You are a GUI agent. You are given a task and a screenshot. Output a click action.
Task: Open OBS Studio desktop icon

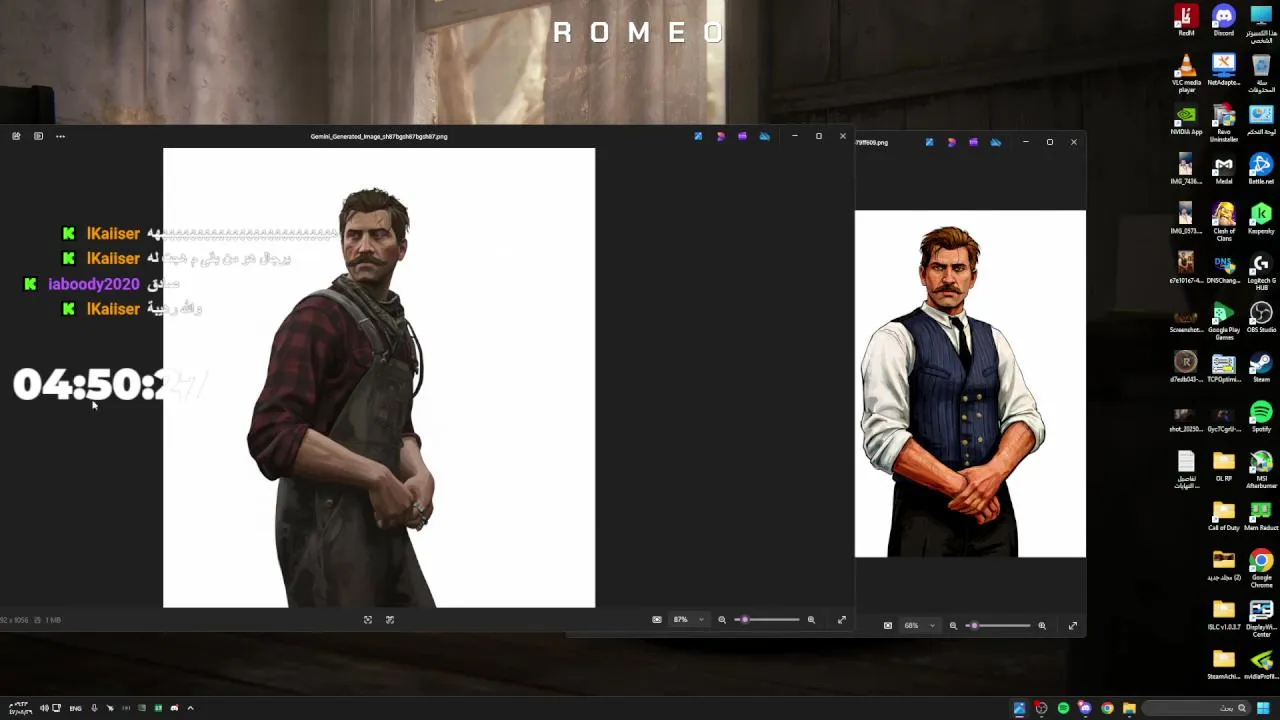pos(1261,316)
